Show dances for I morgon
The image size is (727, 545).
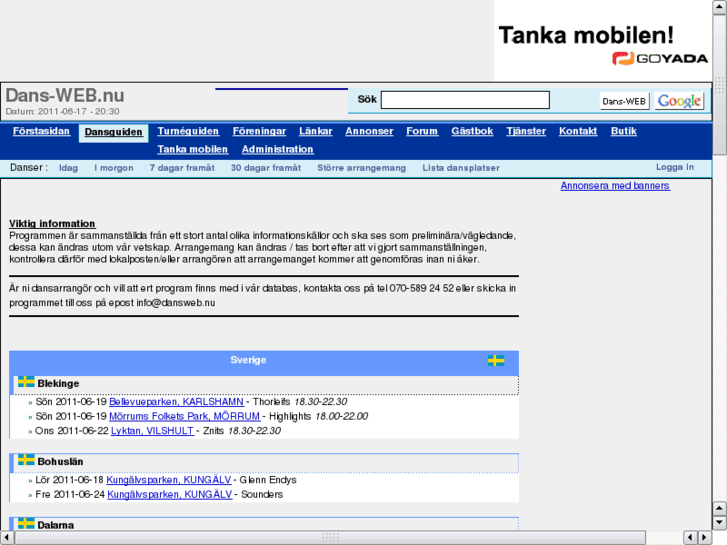tap(114, 168)
